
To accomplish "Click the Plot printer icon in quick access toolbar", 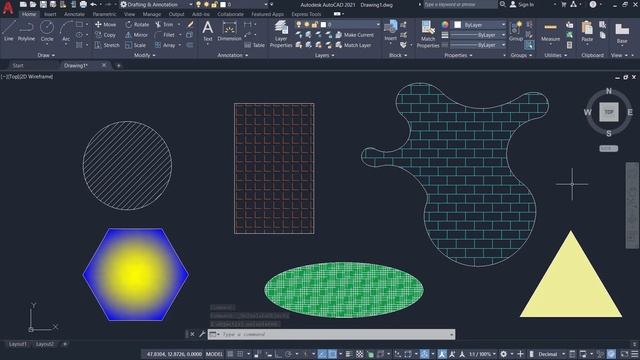I will click(x=83, y=4).
